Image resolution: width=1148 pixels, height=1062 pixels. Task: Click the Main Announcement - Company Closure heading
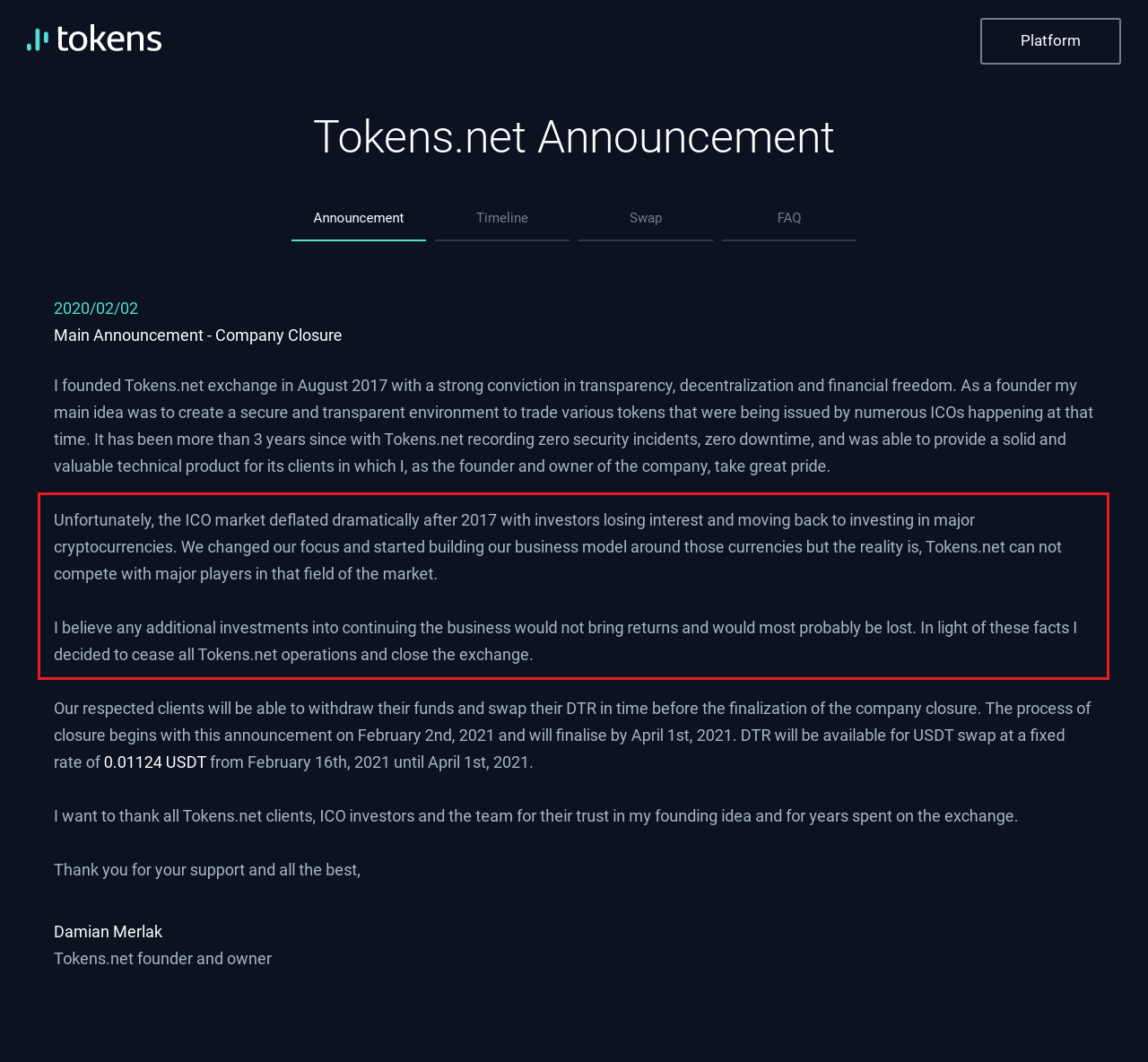[x=198, y=335]
